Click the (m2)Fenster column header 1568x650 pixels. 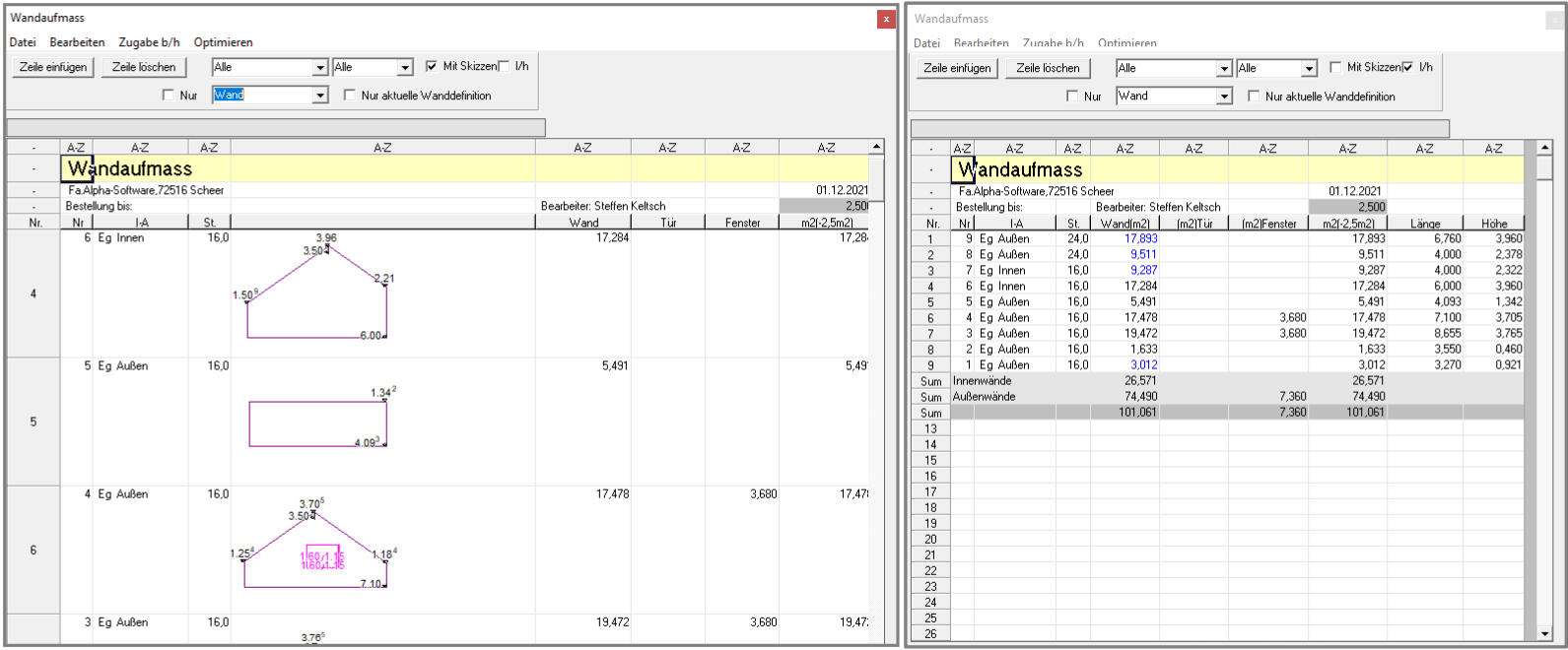pyautogui.click(x=1268, y=224)
